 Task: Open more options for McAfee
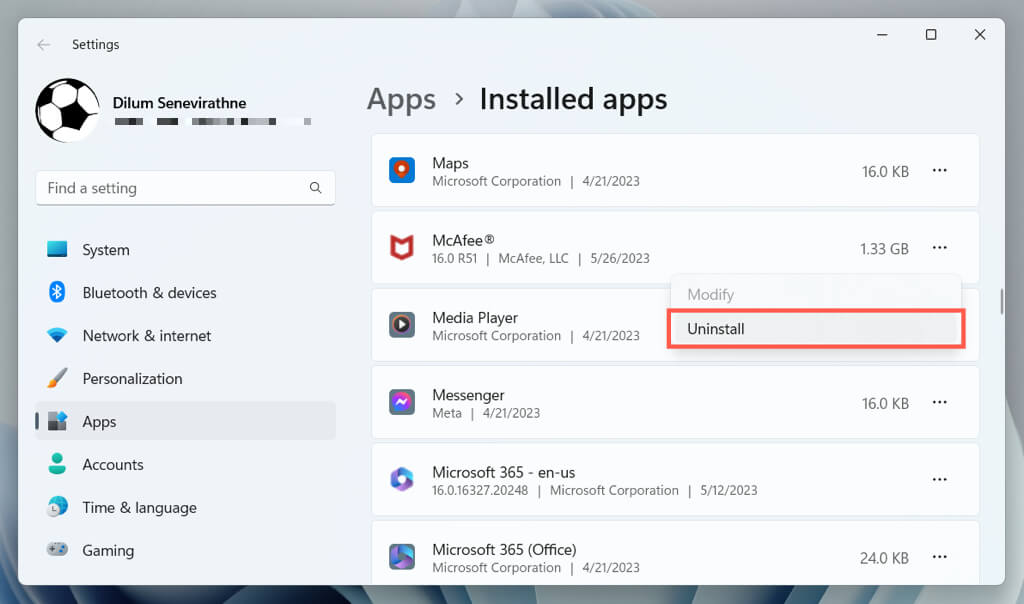[940, 247]
